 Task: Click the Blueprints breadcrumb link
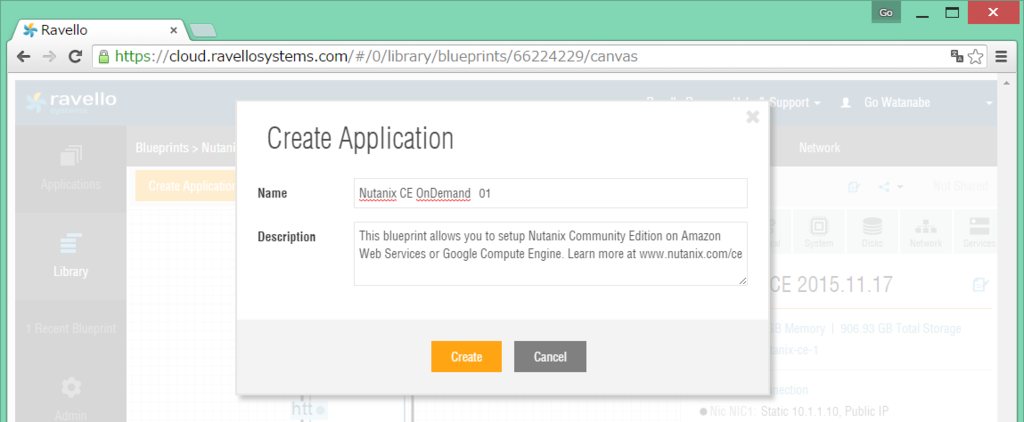tap(161, 148)
